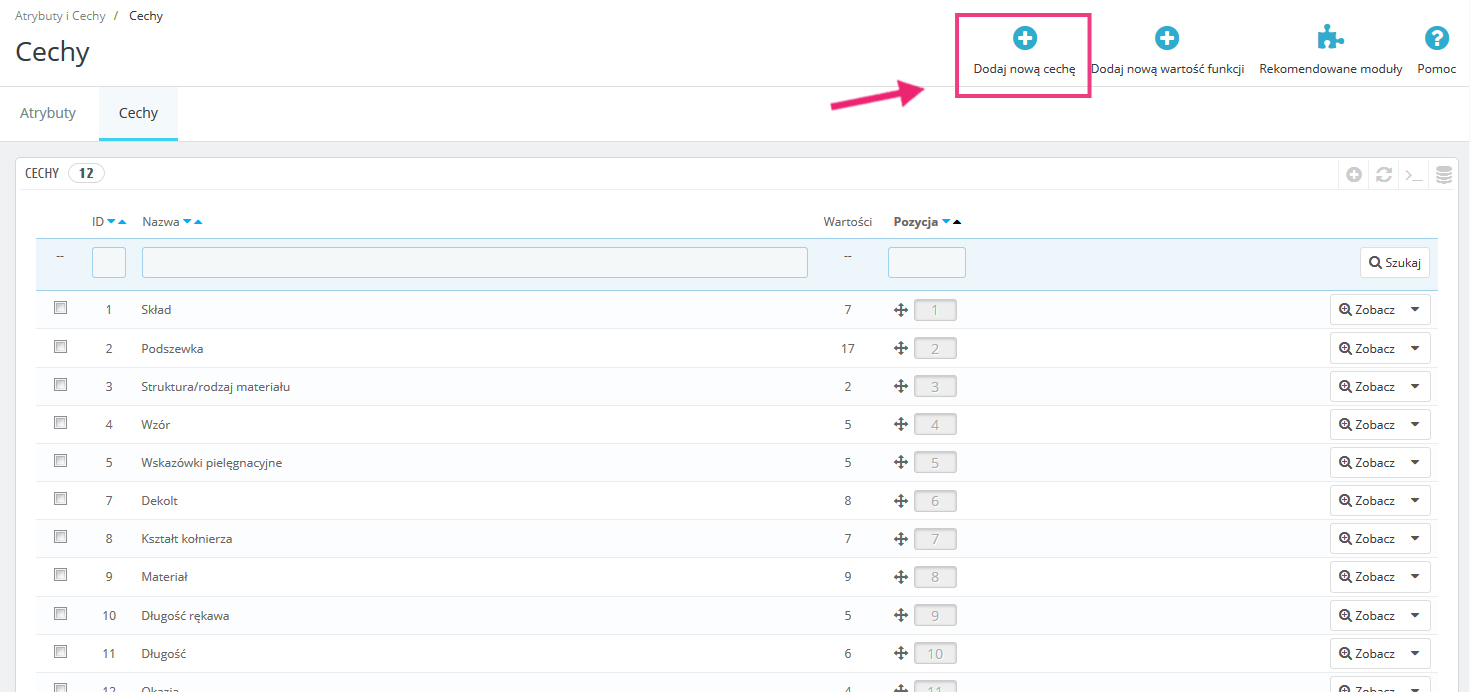Click the show SQL query icon
1470x692 pixels.
1413,175
